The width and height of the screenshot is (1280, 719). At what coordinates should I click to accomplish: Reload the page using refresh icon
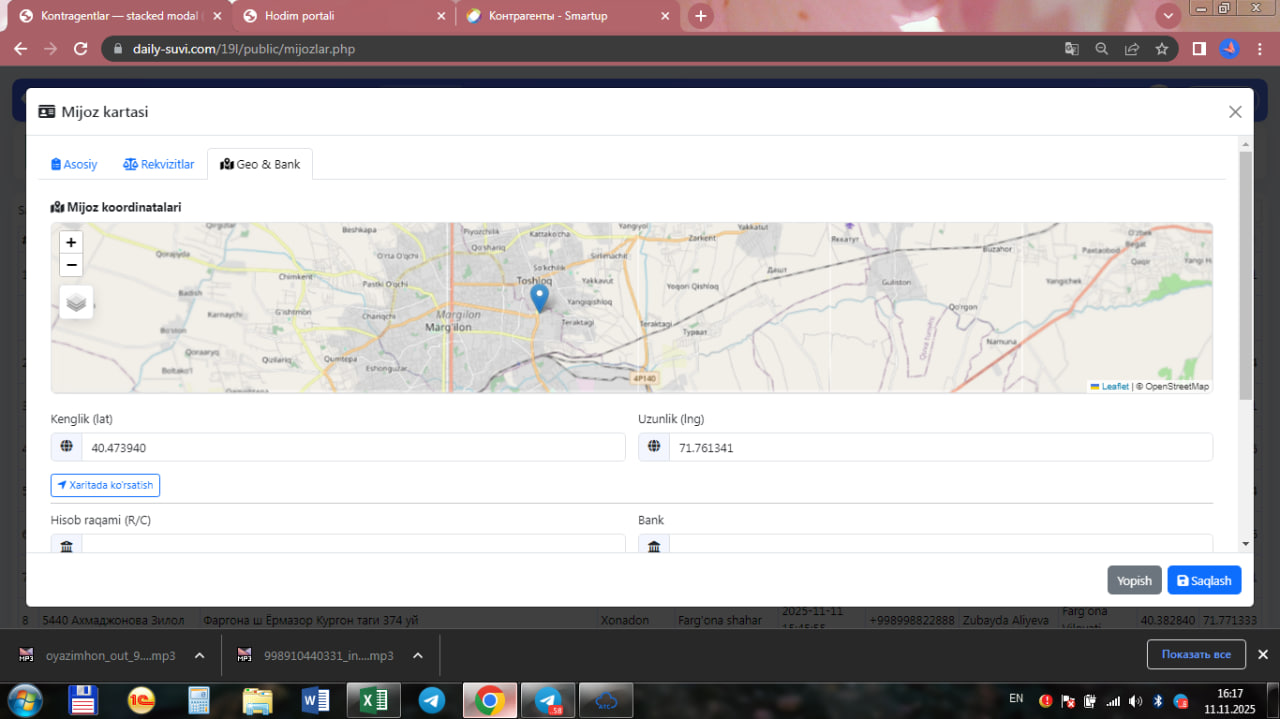(81, 48)
